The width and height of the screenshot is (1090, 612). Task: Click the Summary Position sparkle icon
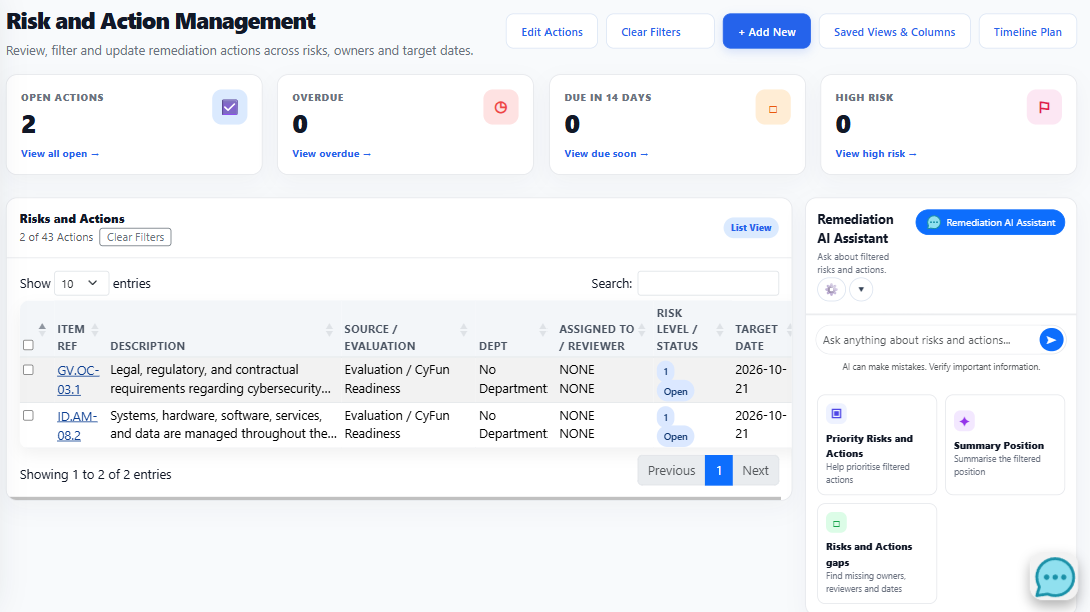(x=964, y=421)
